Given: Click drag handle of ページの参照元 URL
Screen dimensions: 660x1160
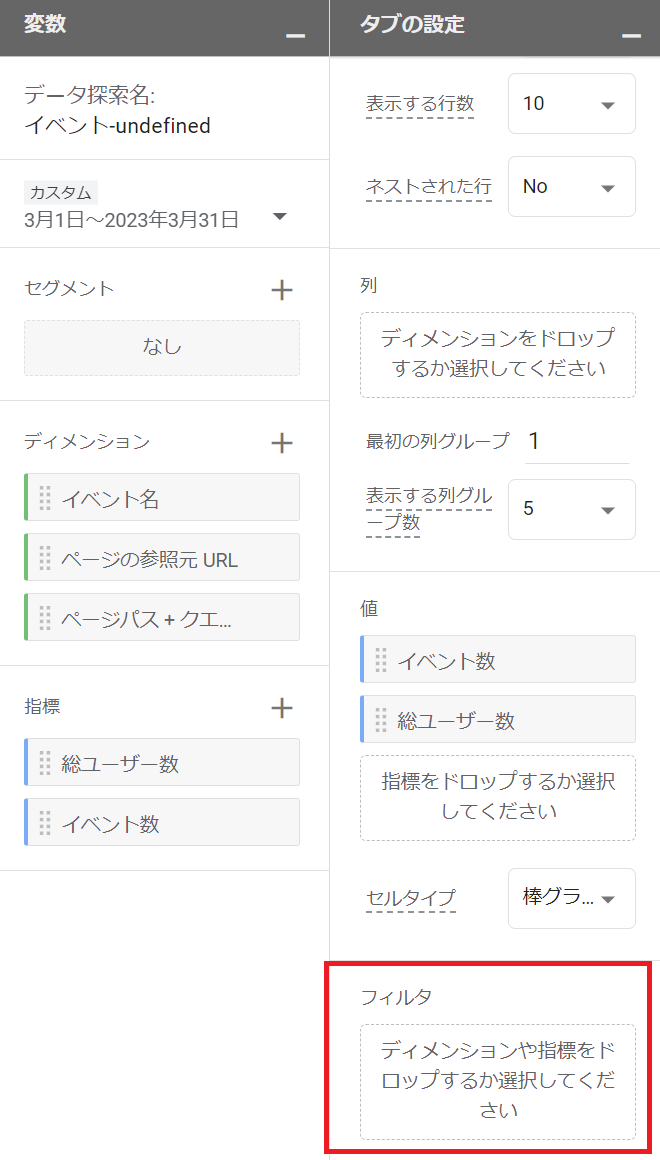Looking at the screenshot, I should [44, 558].
